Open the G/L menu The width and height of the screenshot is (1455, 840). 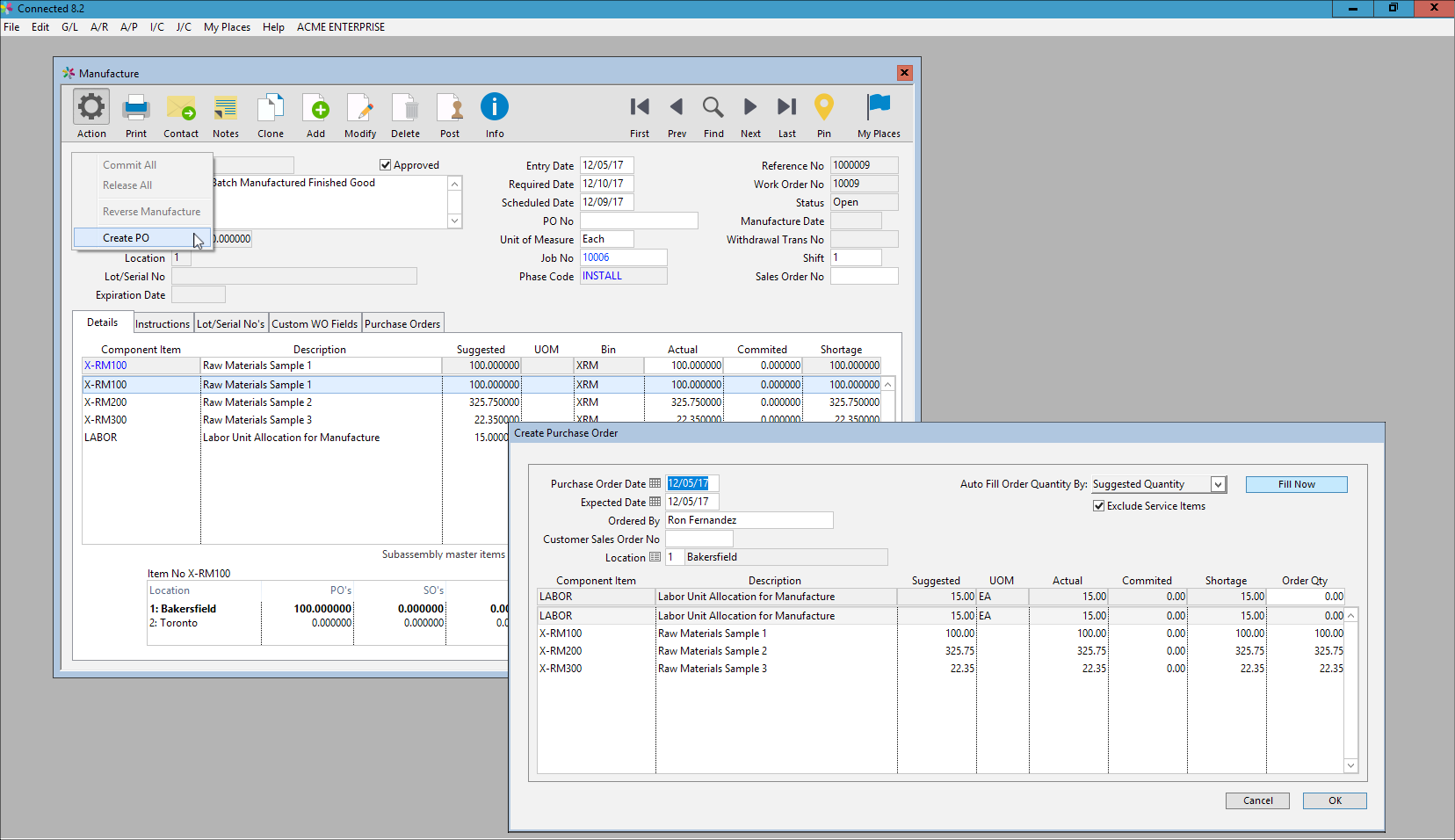coord(69,27)
